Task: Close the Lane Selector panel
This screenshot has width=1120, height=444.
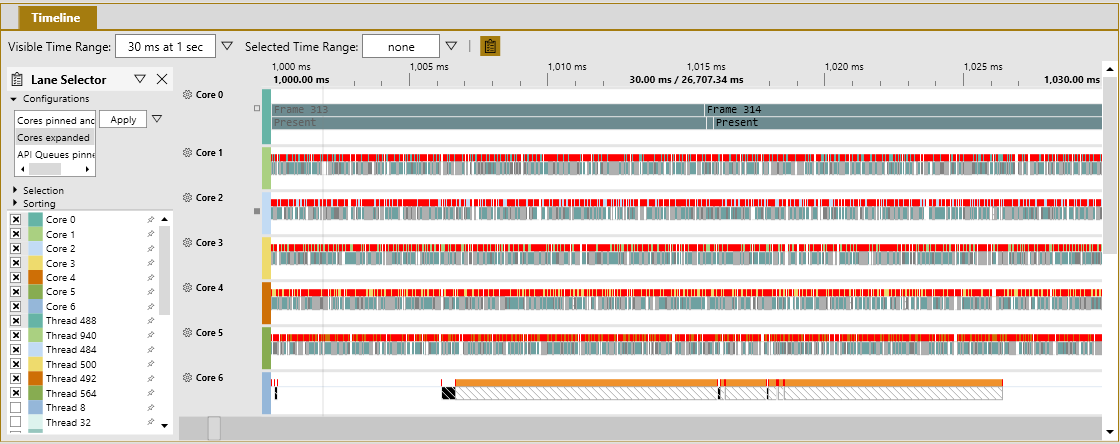Action: [162, 79]
